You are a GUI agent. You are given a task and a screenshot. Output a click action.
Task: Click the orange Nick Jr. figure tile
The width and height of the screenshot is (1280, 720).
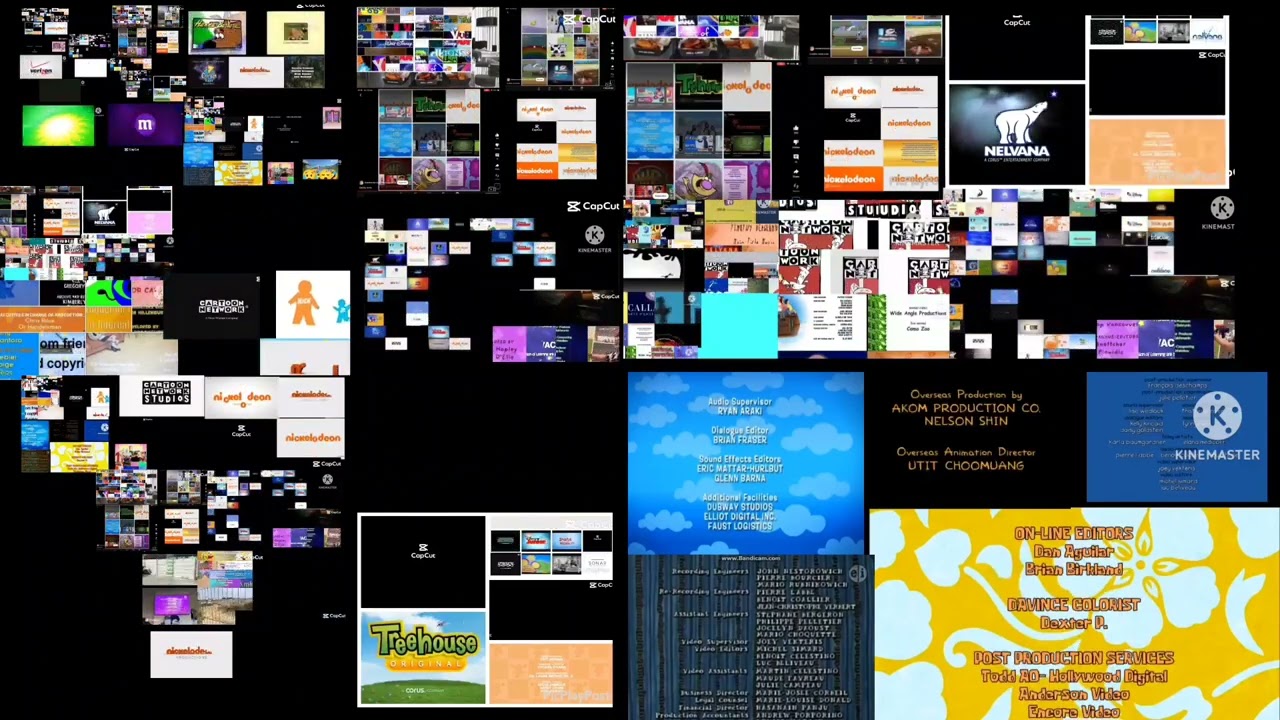312,304
